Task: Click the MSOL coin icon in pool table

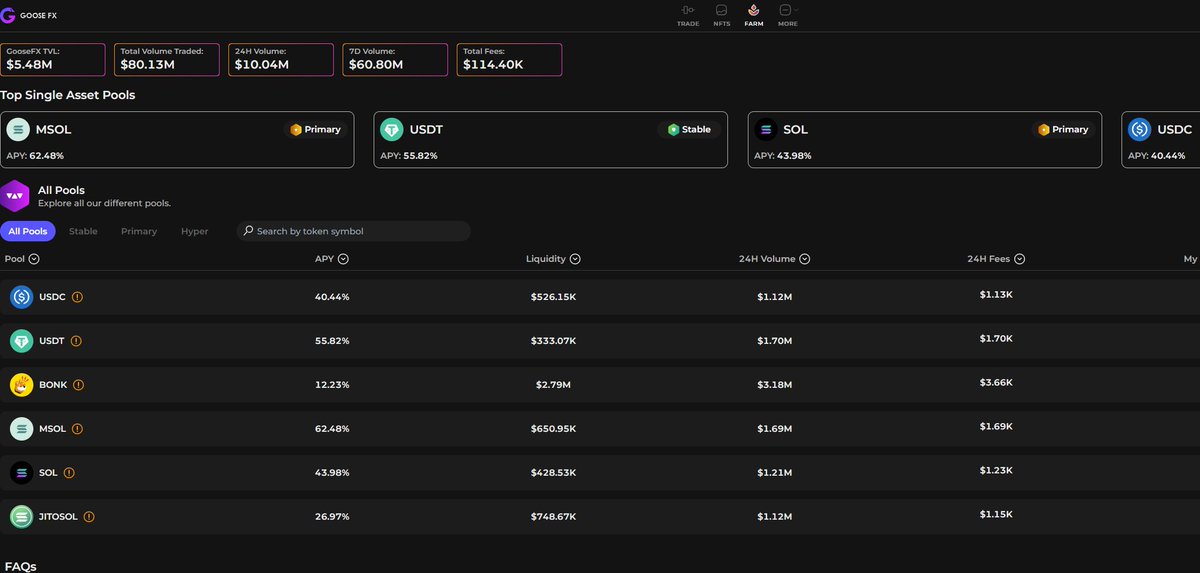Action: (21, 429)
